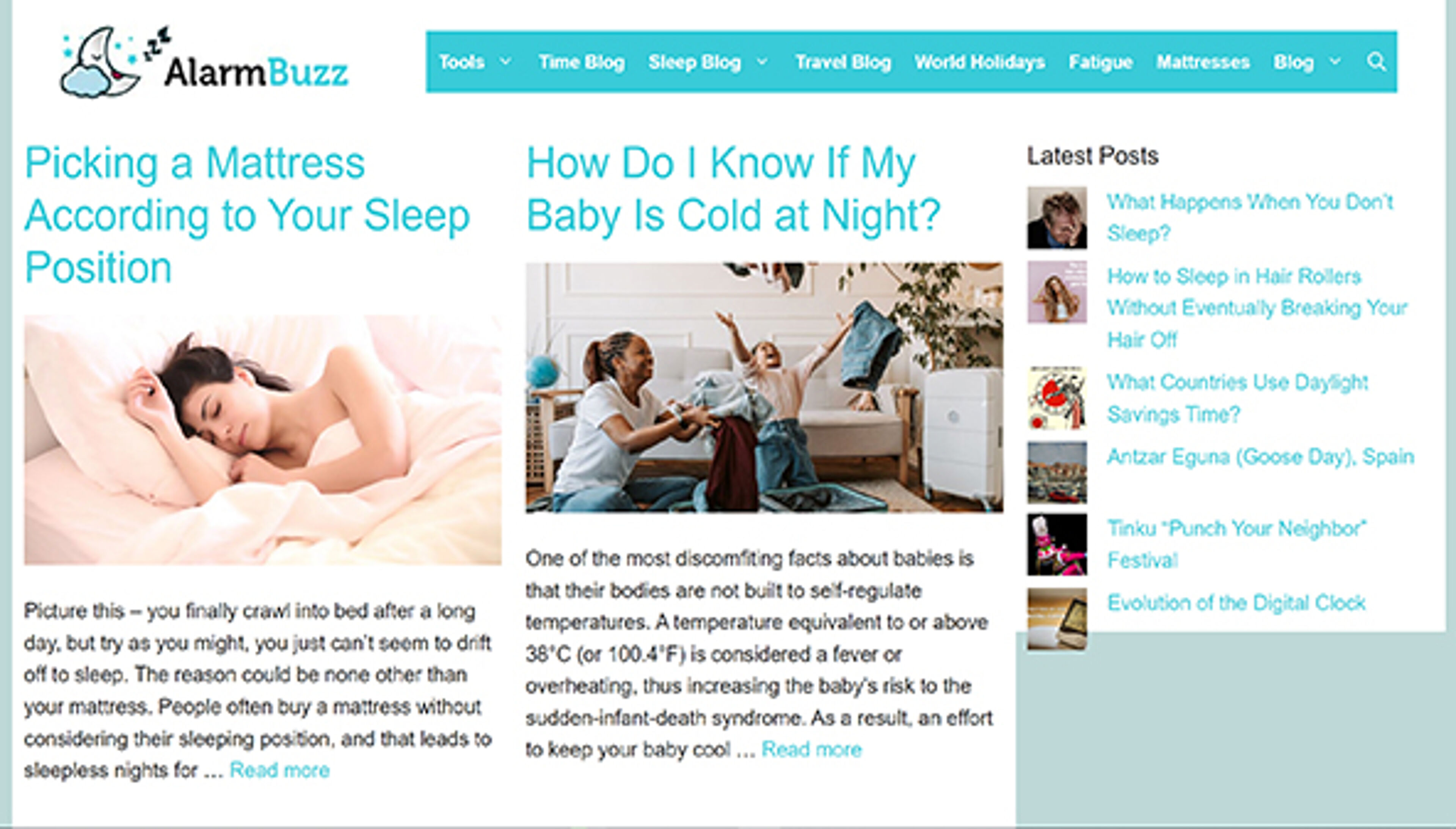Select World Holidays in navigation
Viewport: 1456px width, 829px height.
pos(980,61)
